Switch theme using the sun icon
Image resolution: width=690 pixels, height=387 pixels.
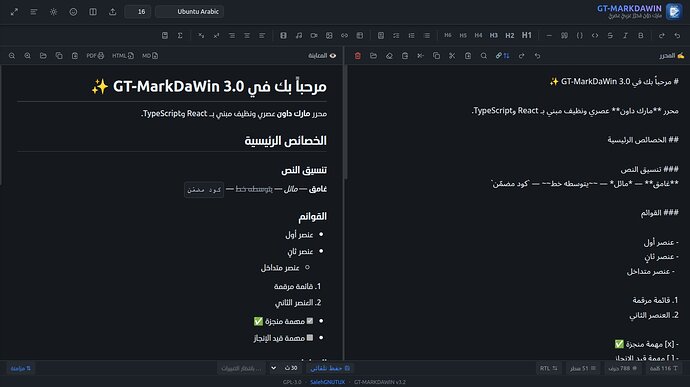(x=54, y=12)
